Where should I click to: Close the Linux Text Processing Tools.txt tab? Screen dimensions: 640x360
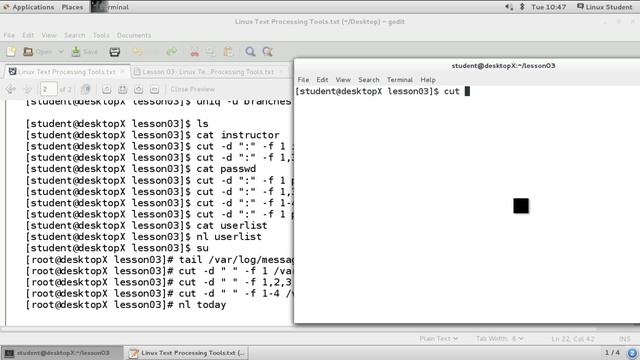click(122, 72)
